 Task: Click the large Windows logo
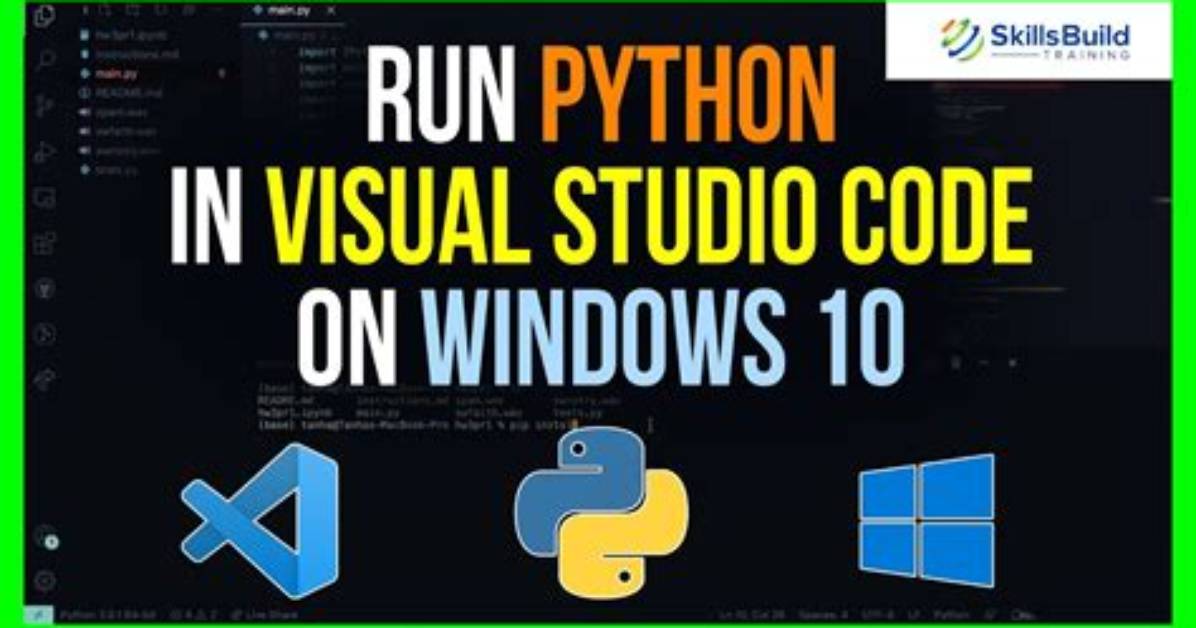(927, 520)
